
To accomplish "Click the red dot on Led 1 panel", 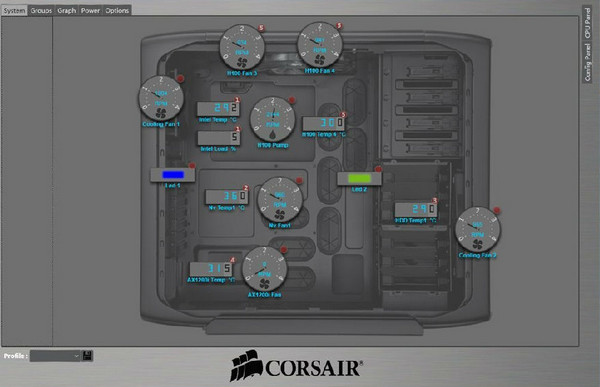I will [x=192, y=165].
